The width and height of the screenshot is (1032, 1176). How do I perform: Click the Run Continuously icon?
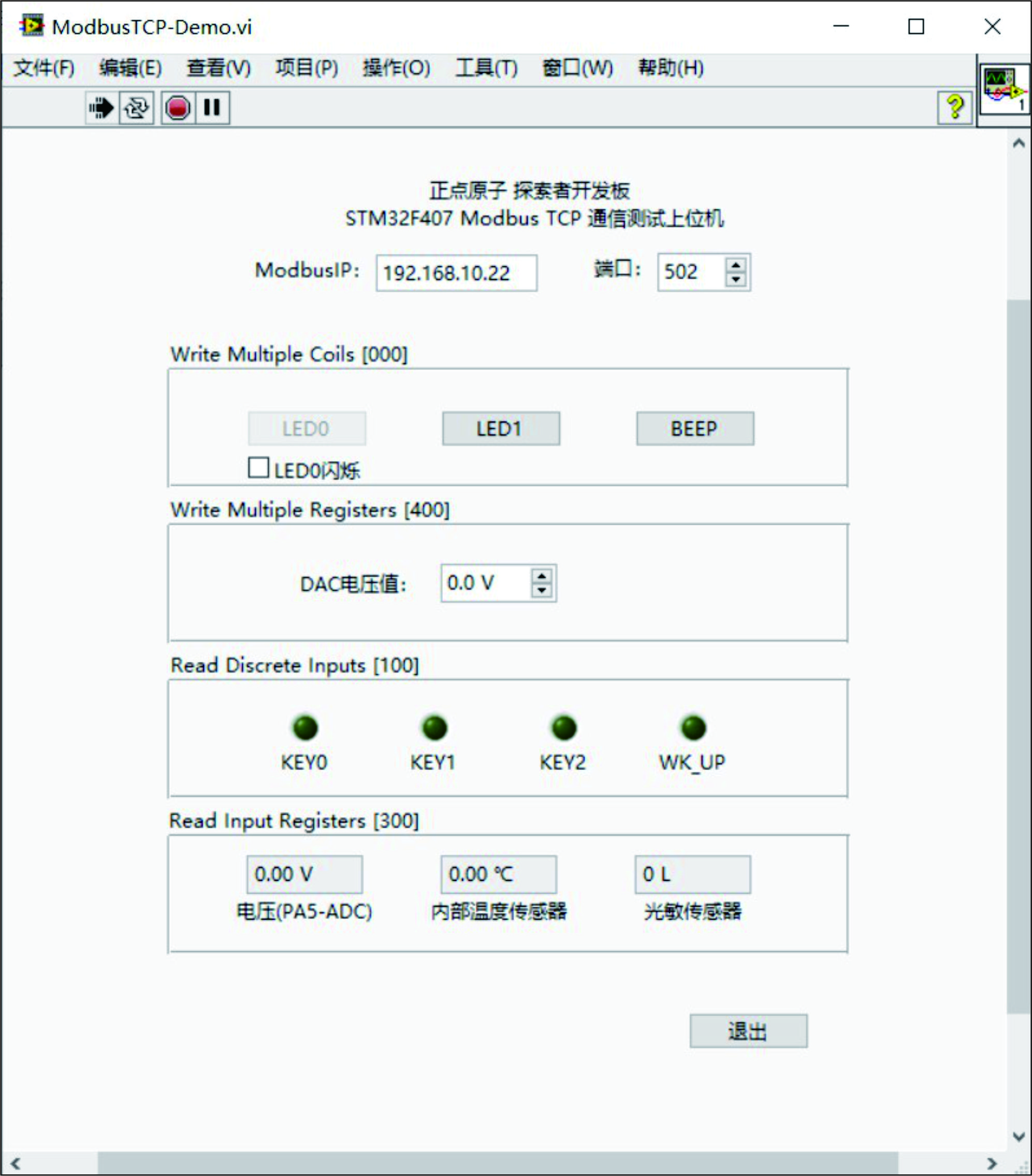point(136,108)
